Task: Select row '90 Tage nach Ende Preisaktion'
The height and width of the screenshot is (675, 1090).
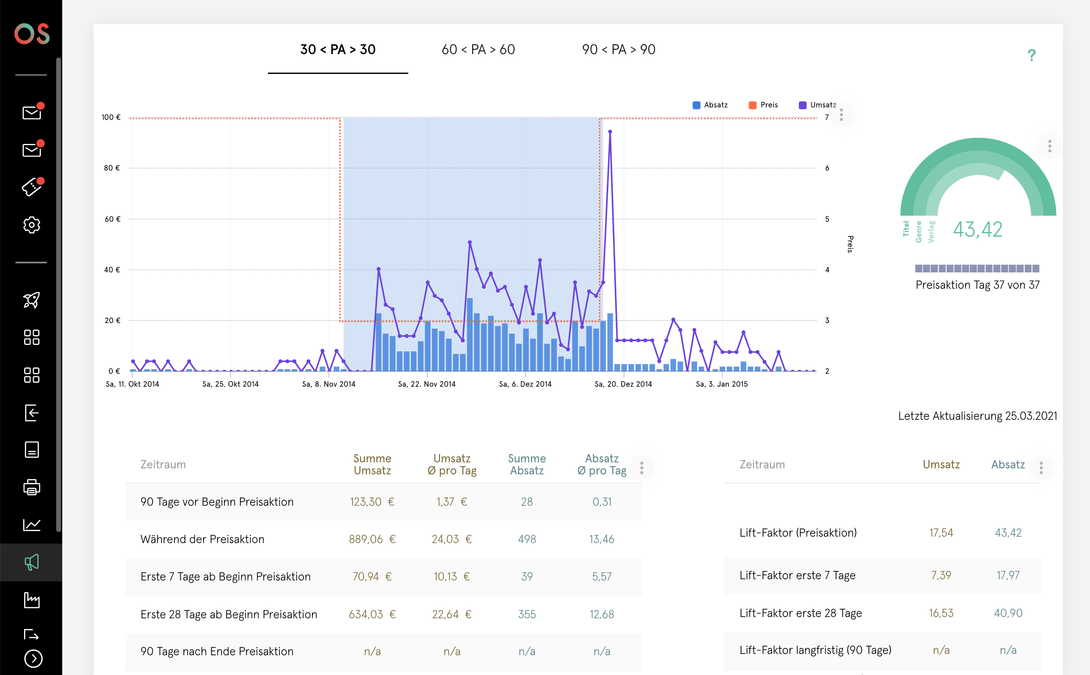Action: 384,651
